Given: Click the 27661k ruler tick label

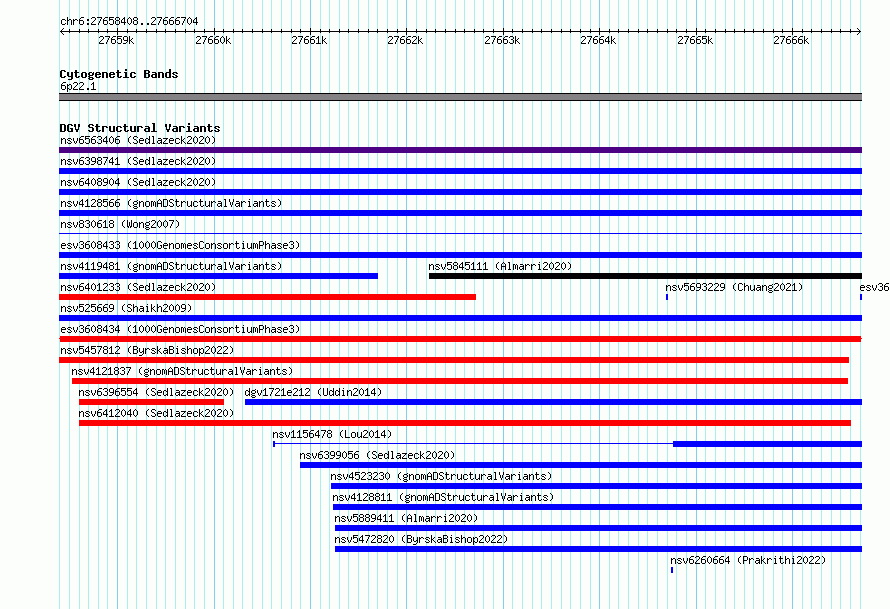Looking at the screenshot, I should pyautogui.click(x=309, y=40).
